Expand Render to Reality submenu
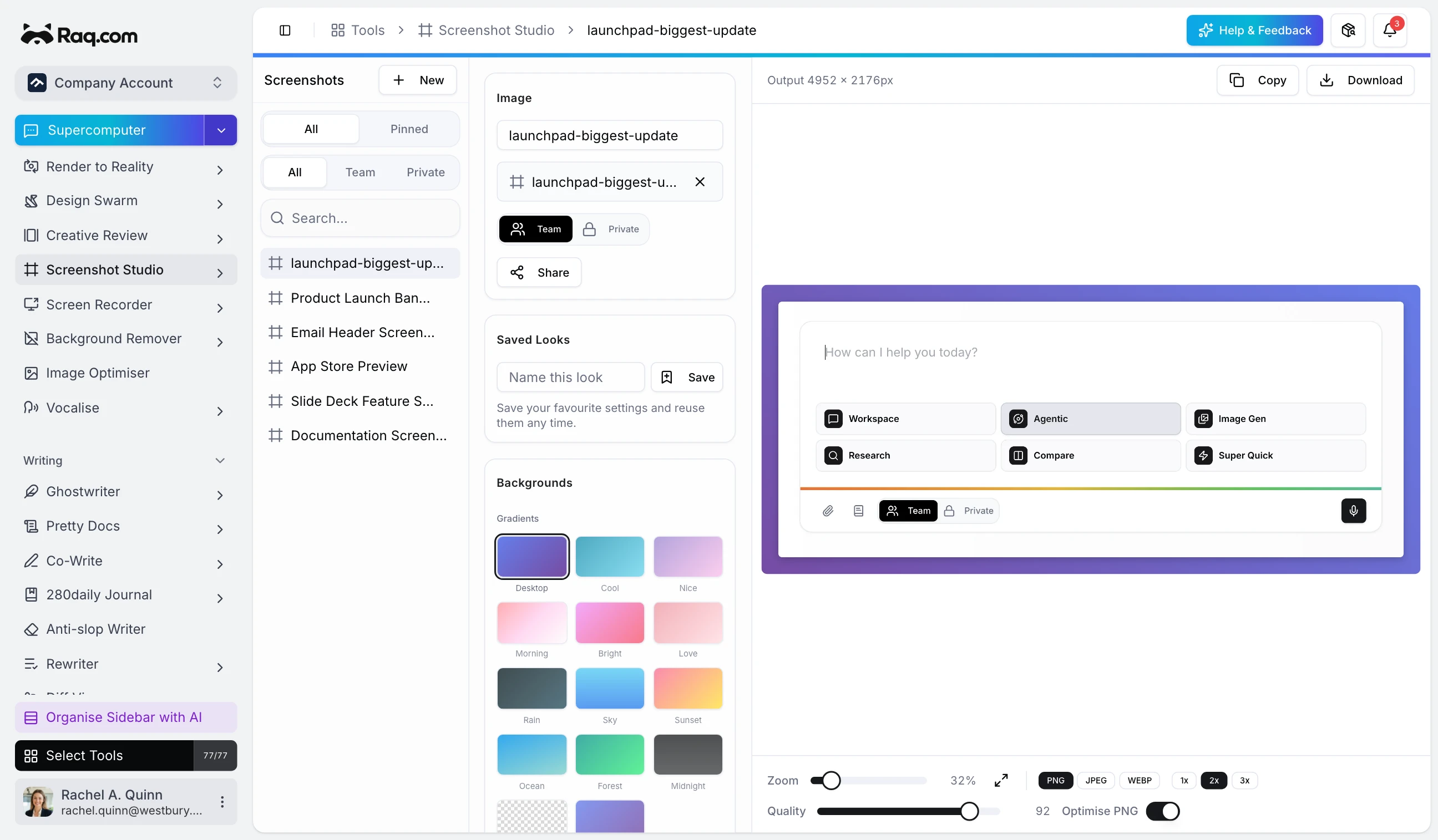Screen dimensions: 1438x840 tap(220, 169)
